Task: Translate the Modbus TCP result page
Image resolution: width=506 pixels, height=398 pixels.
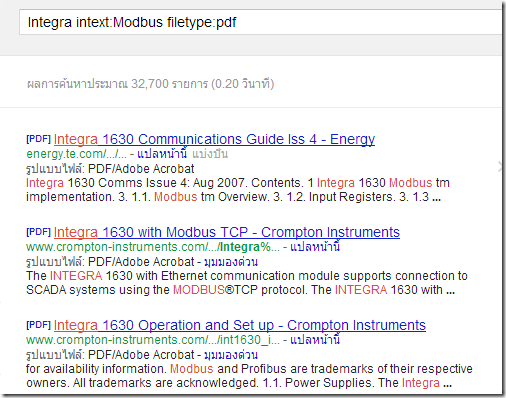Action: (315, 247)
